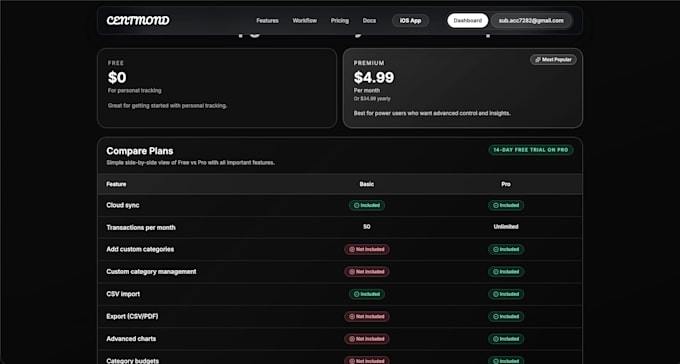Viewport: 680px width, 364px height.
Task: Click the Cloud sync Pro Included badge
Action: click(x=506, y=205)
